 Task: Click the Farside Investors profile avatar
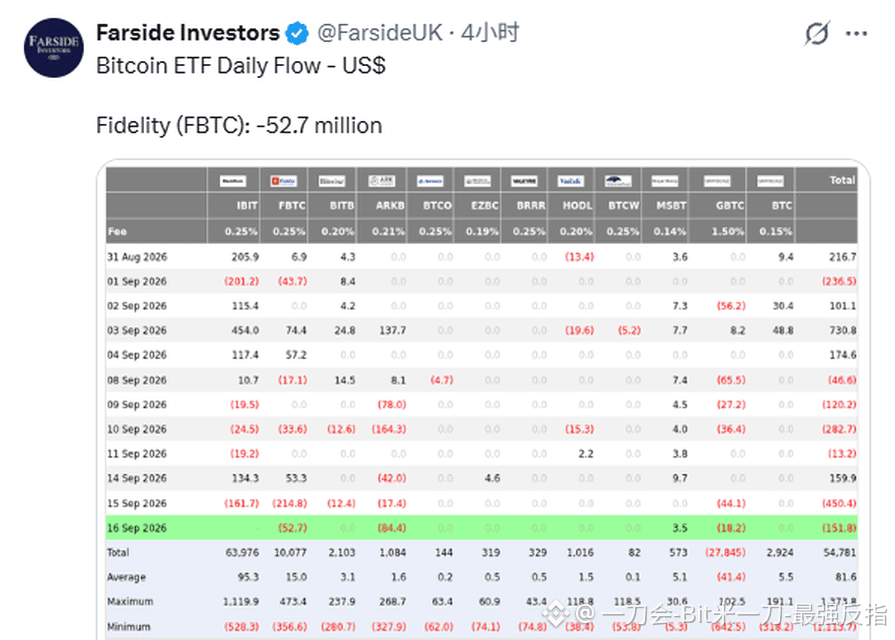point(54,48)
